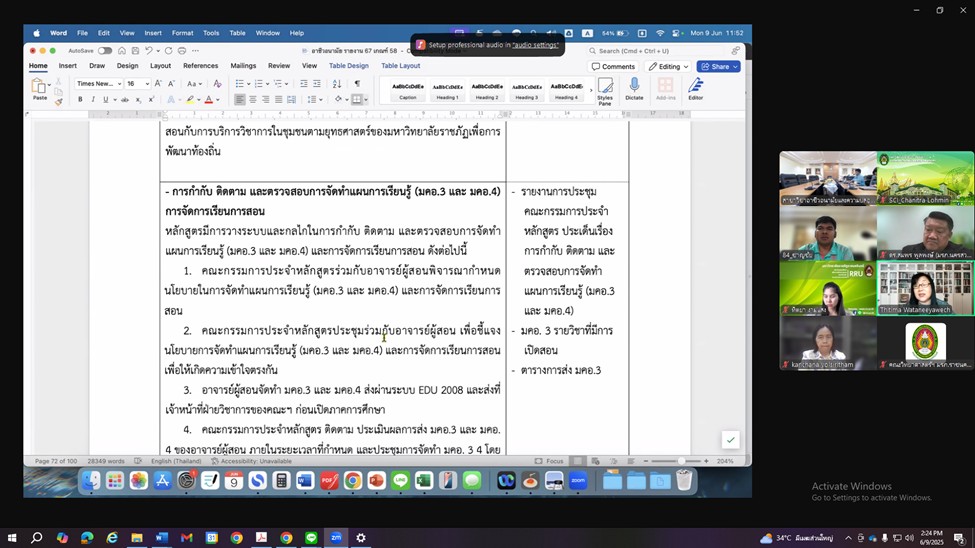Open the font size dropdown showing 16
Screen dimensions: 975x548
[x=137, y=84]
